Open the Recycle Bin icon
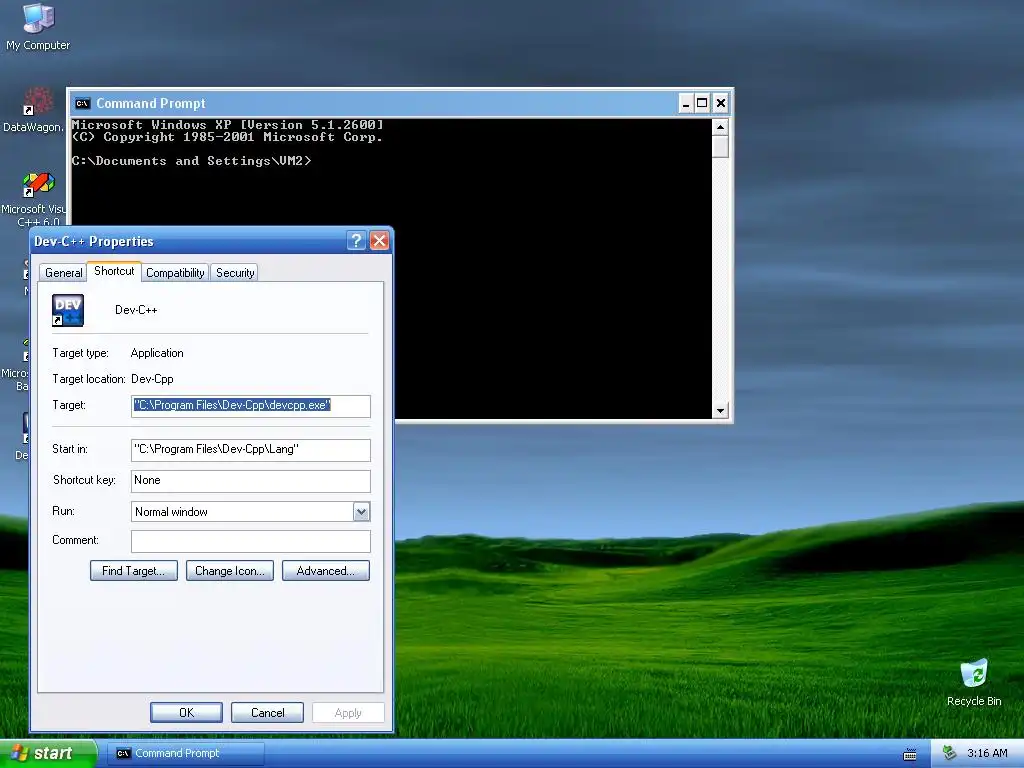The width and height of the screenshot is (1024, 768). click(x=974, y=682)
